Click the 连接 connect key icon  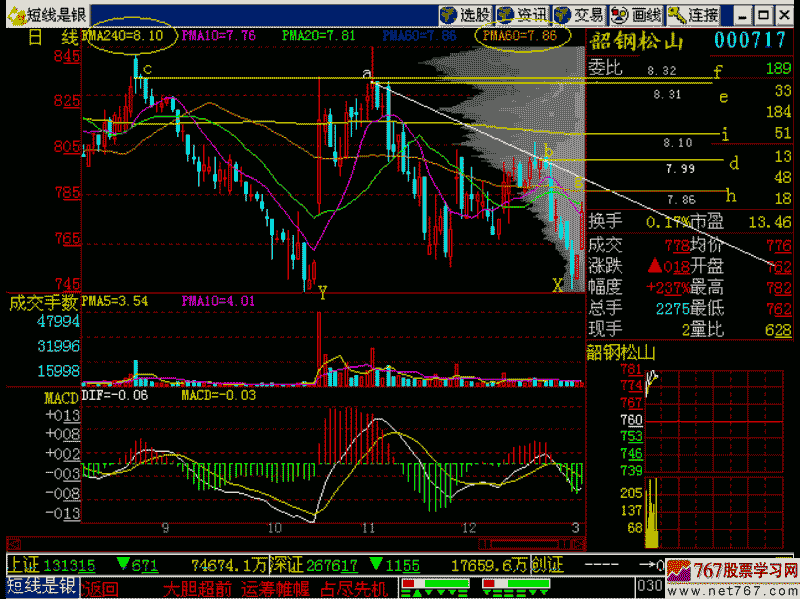click(x=693, y=15)
